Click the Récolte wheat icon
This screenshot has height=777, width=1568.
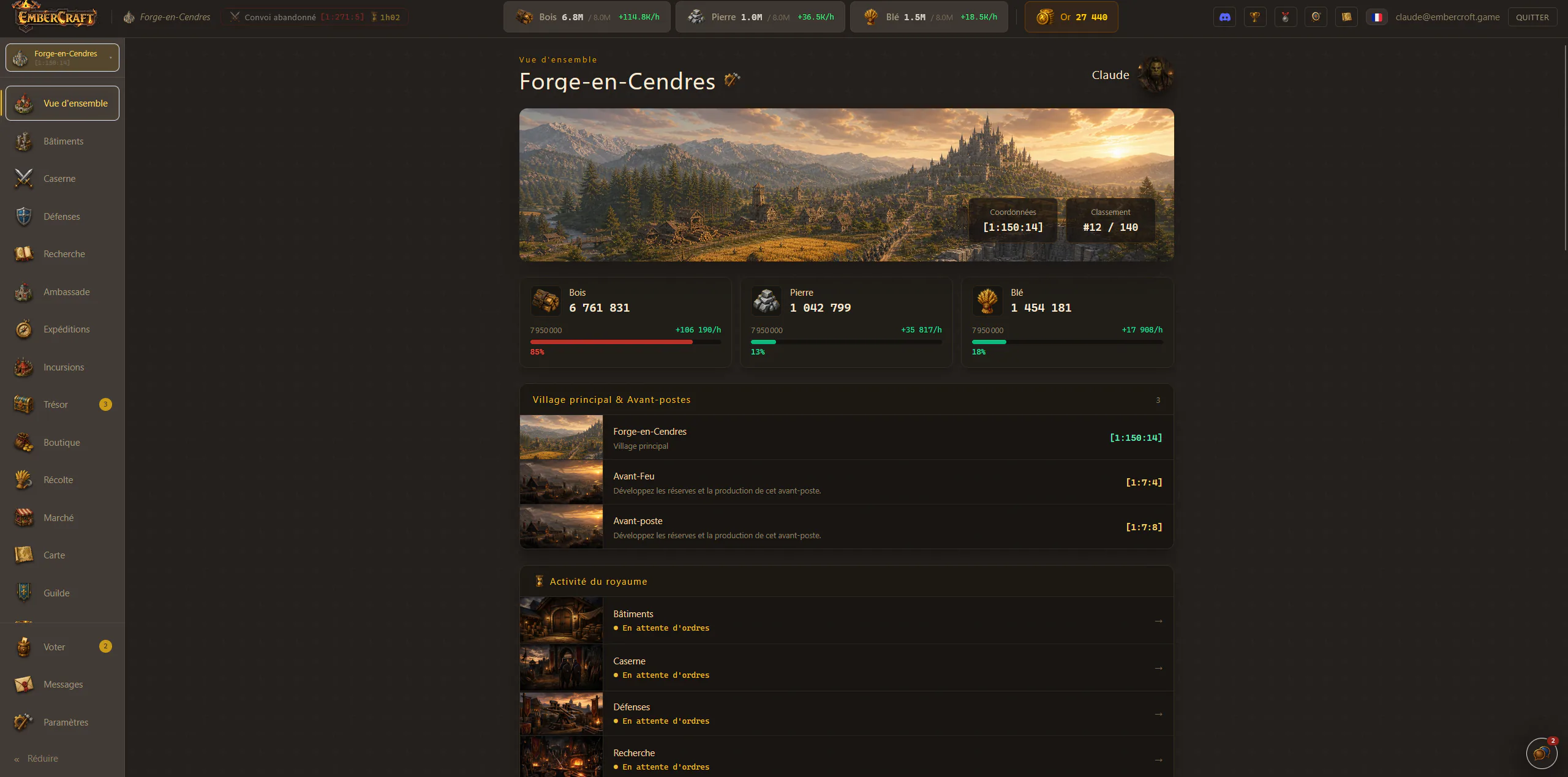(24, 480)
